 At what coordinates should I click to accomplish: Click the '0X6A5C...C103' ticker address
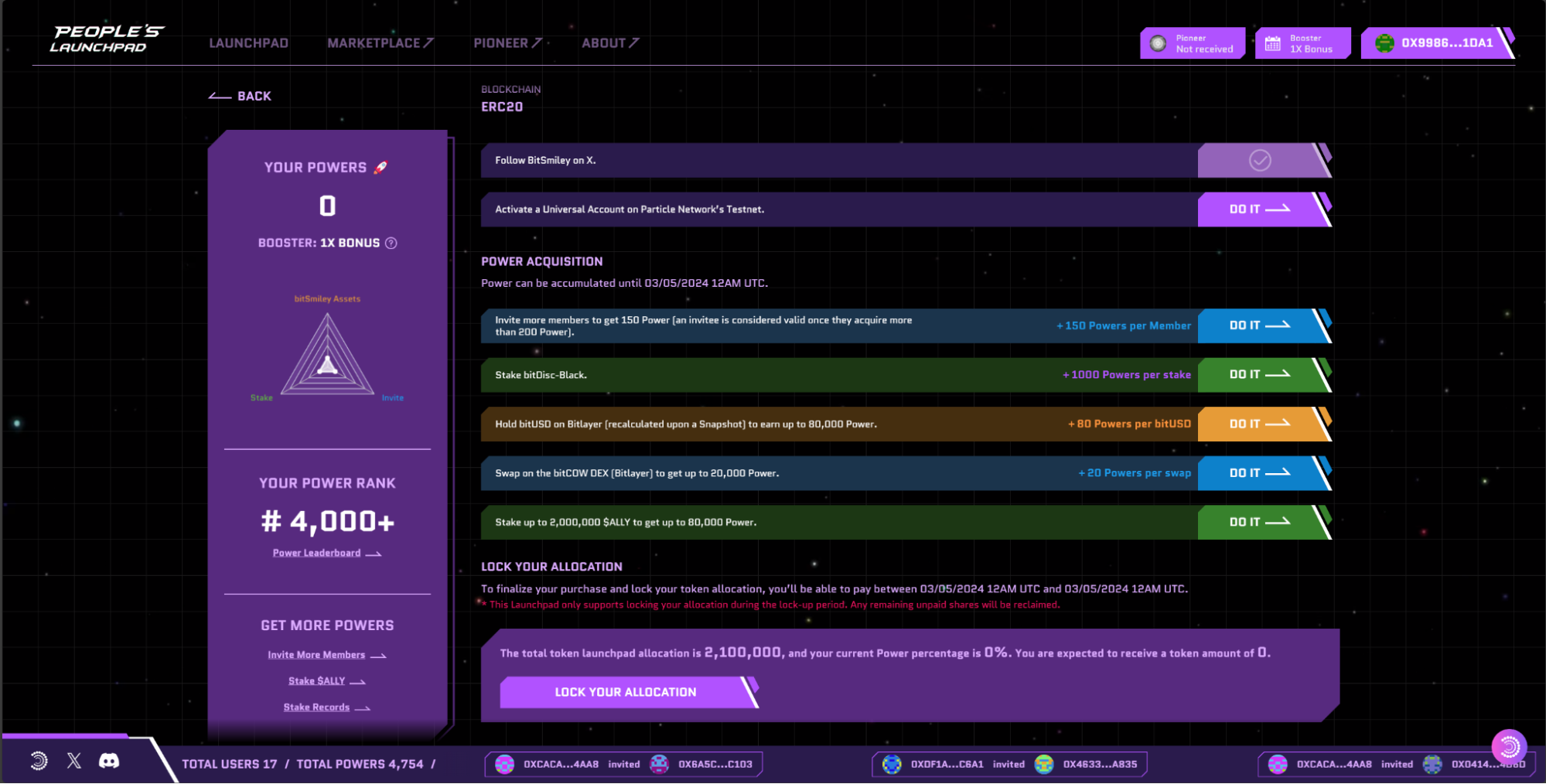pos(715,765)
